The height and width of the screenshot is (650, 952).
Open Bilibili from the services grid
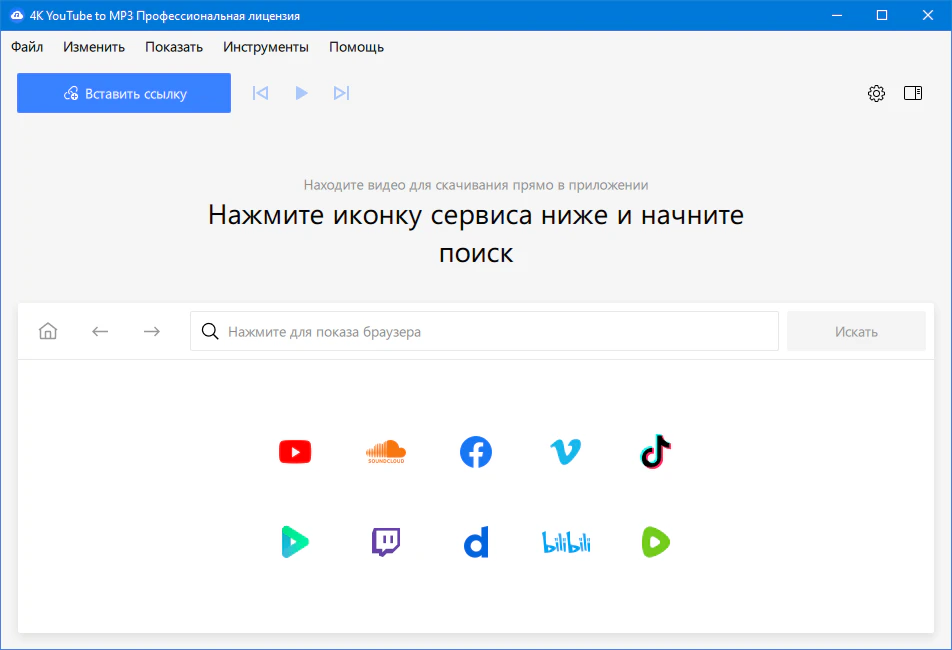(x=566, y=541)
